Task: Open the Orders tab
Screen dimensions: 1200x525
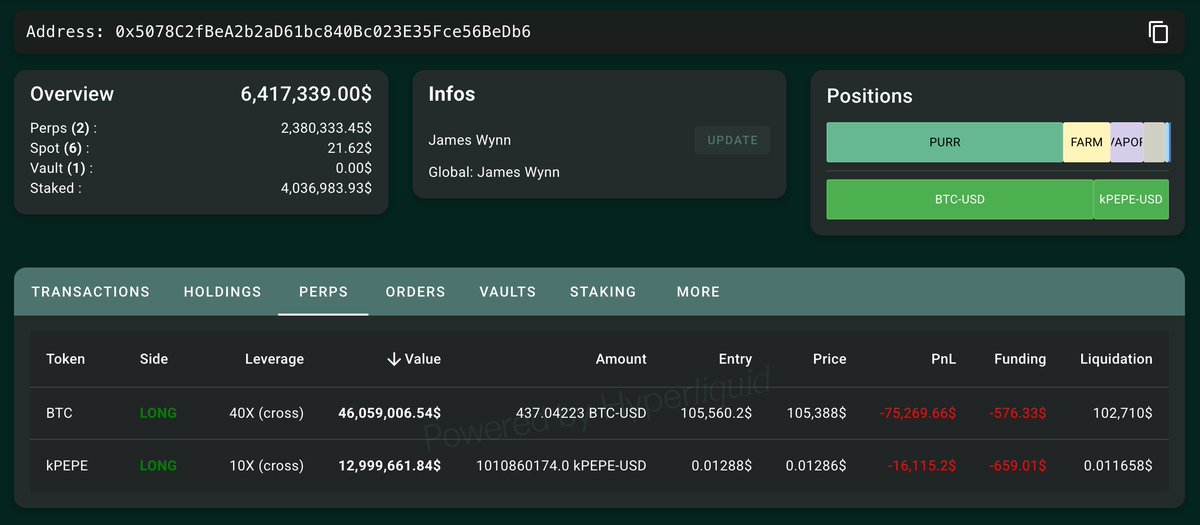Action: 415,292
